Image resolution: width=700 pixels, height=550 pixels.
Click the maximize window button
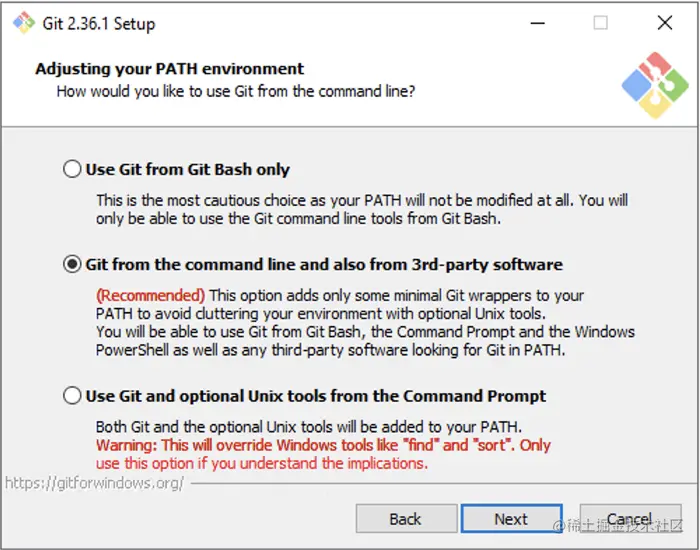600,23
